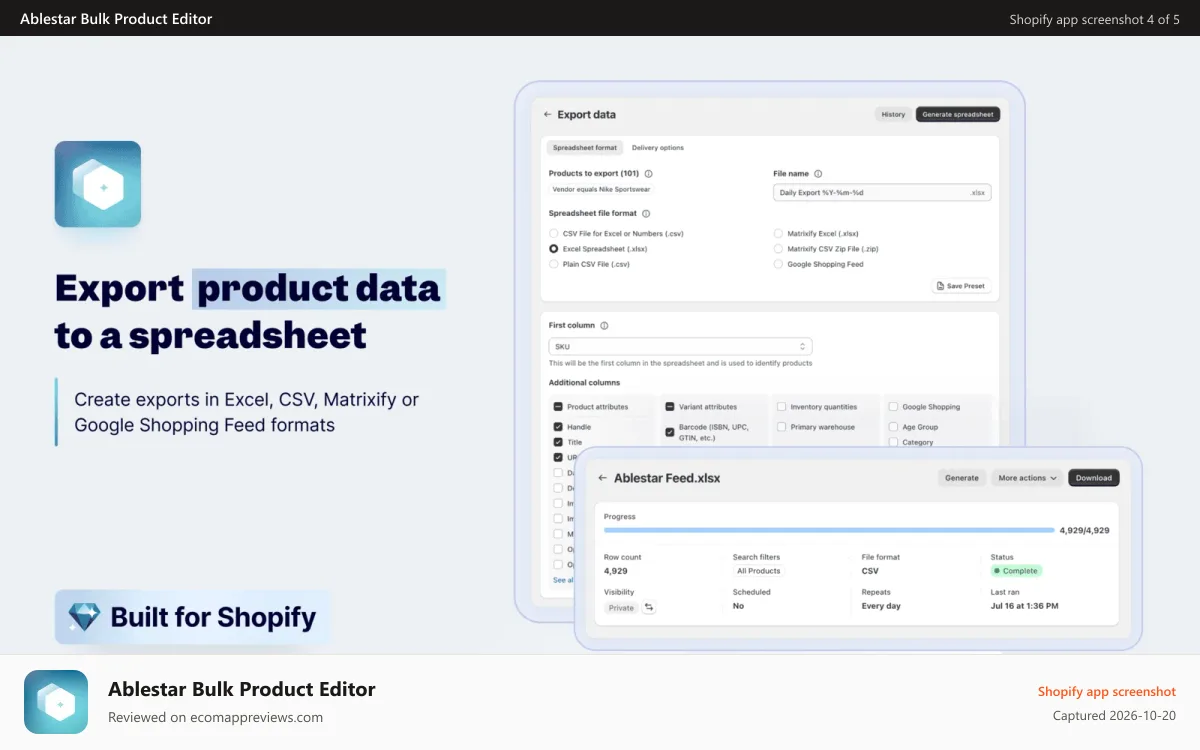Click the Private visibility badge
The image size is (1200, 750).
tap(621, 608)
